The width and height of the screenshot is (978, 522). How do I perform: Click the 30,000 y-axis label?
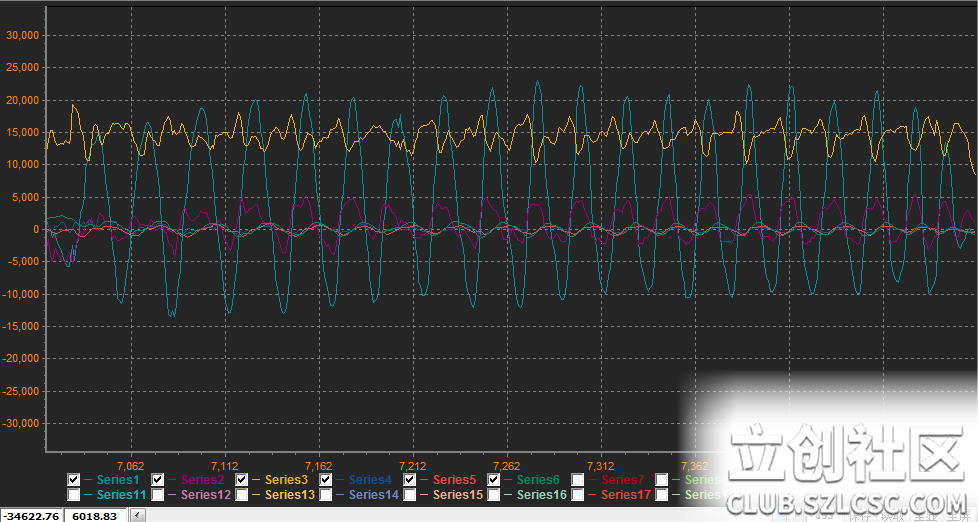tap(22, 36)
